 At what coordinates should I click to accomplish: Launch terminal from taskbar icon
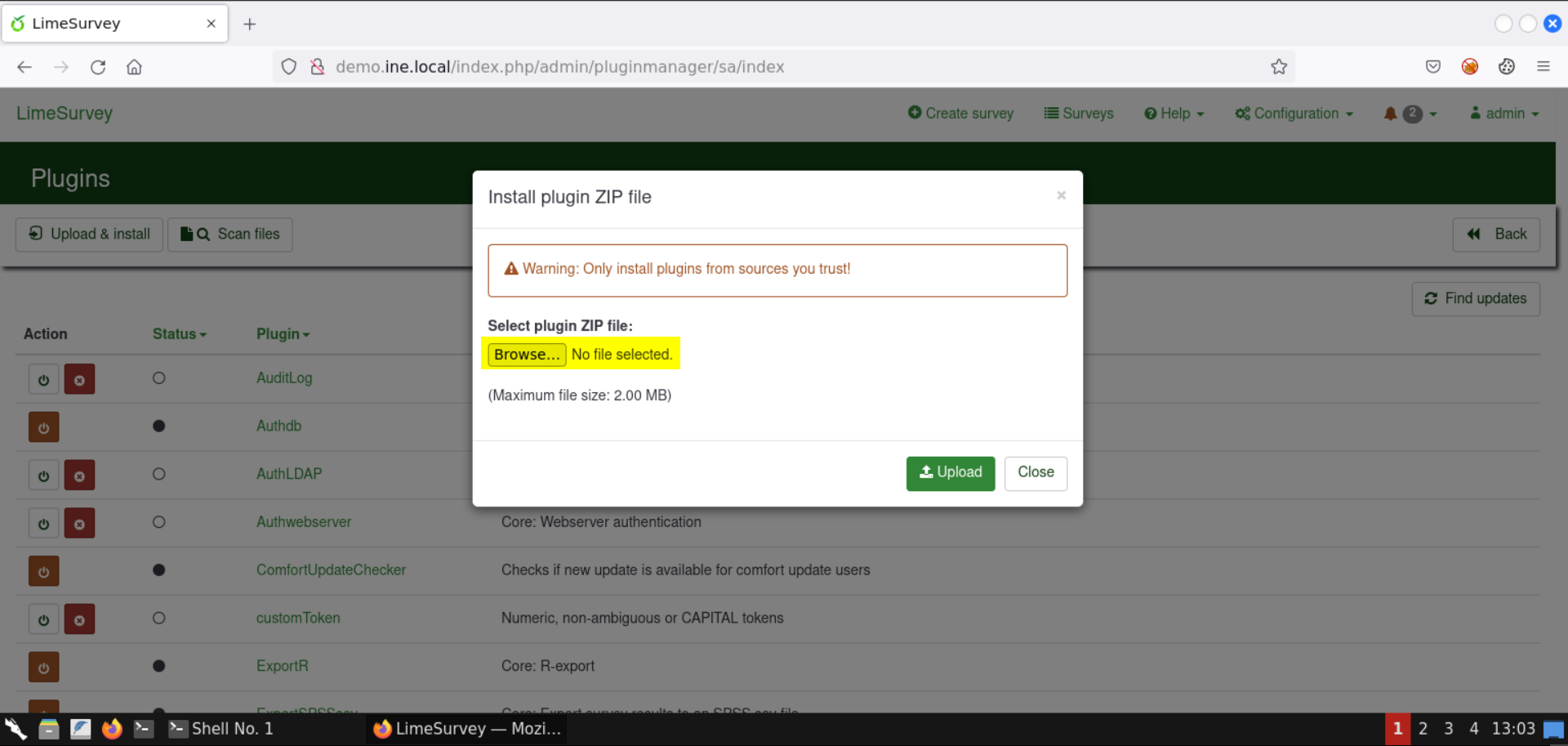[x=144, y=729]
